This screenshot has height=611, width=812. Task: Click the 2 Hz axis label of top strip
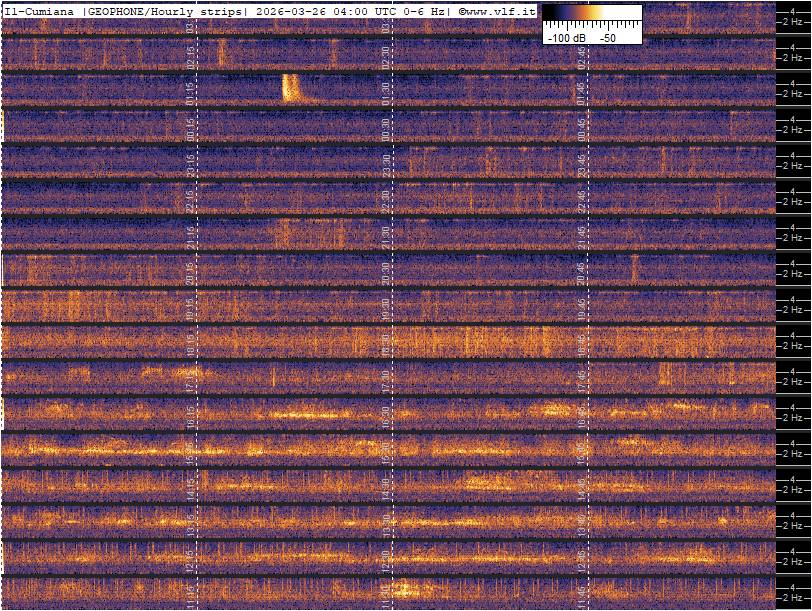click(794, 22)
